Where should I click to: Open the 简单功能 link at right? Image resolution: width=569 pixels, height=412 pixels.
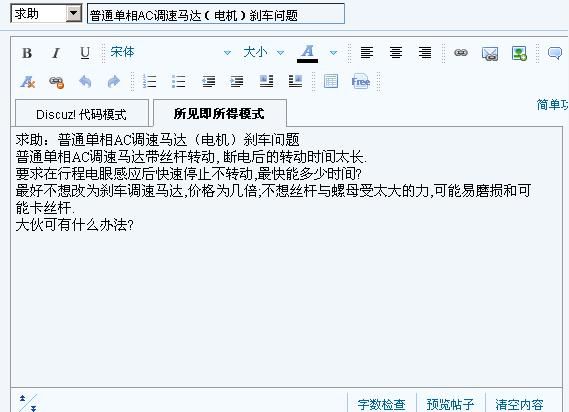pyautogui.click(x=552, y=105)
